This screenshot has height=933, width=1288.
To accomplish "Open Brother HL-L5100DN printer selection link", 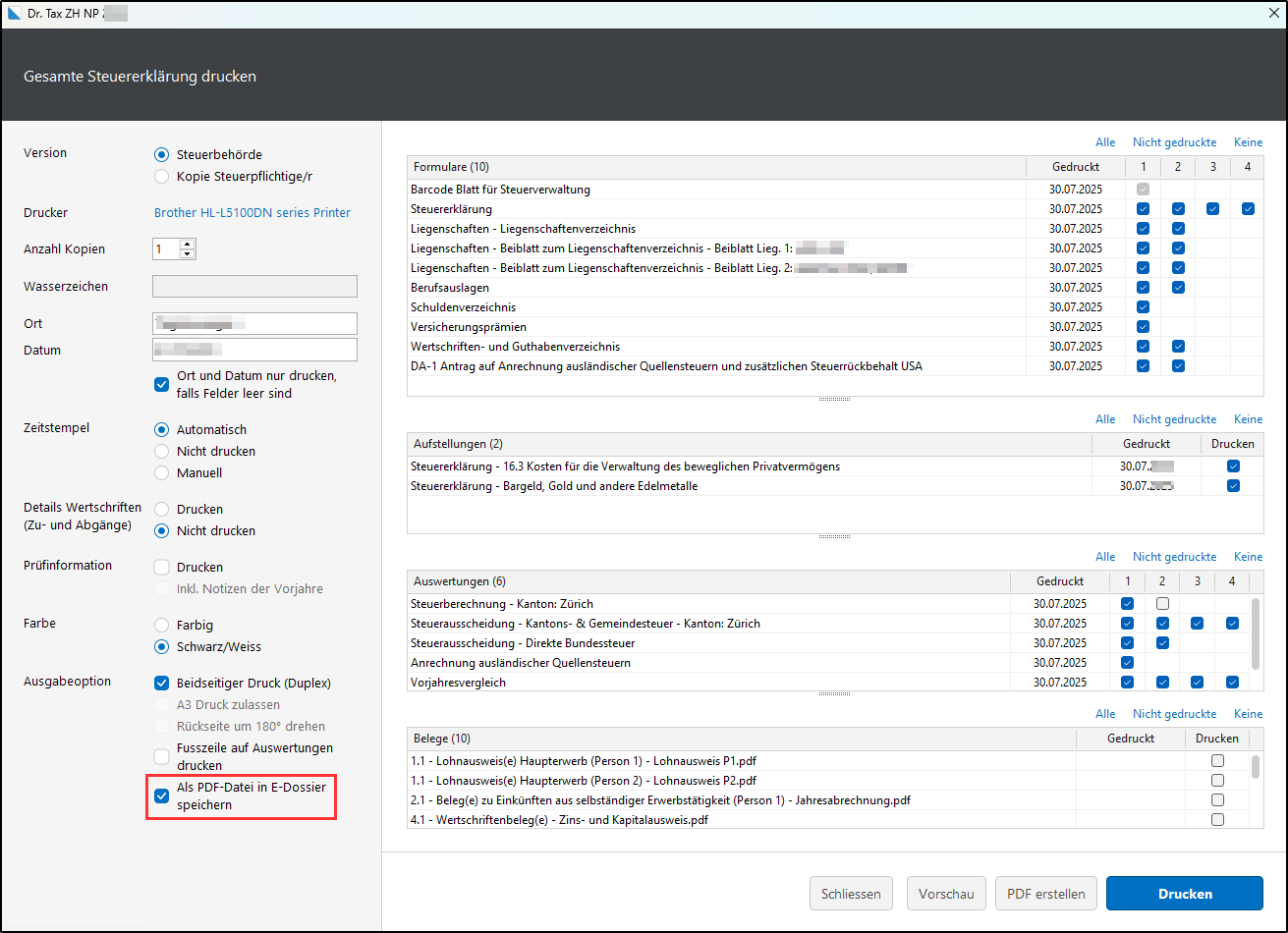I will [x=252, y=212].
